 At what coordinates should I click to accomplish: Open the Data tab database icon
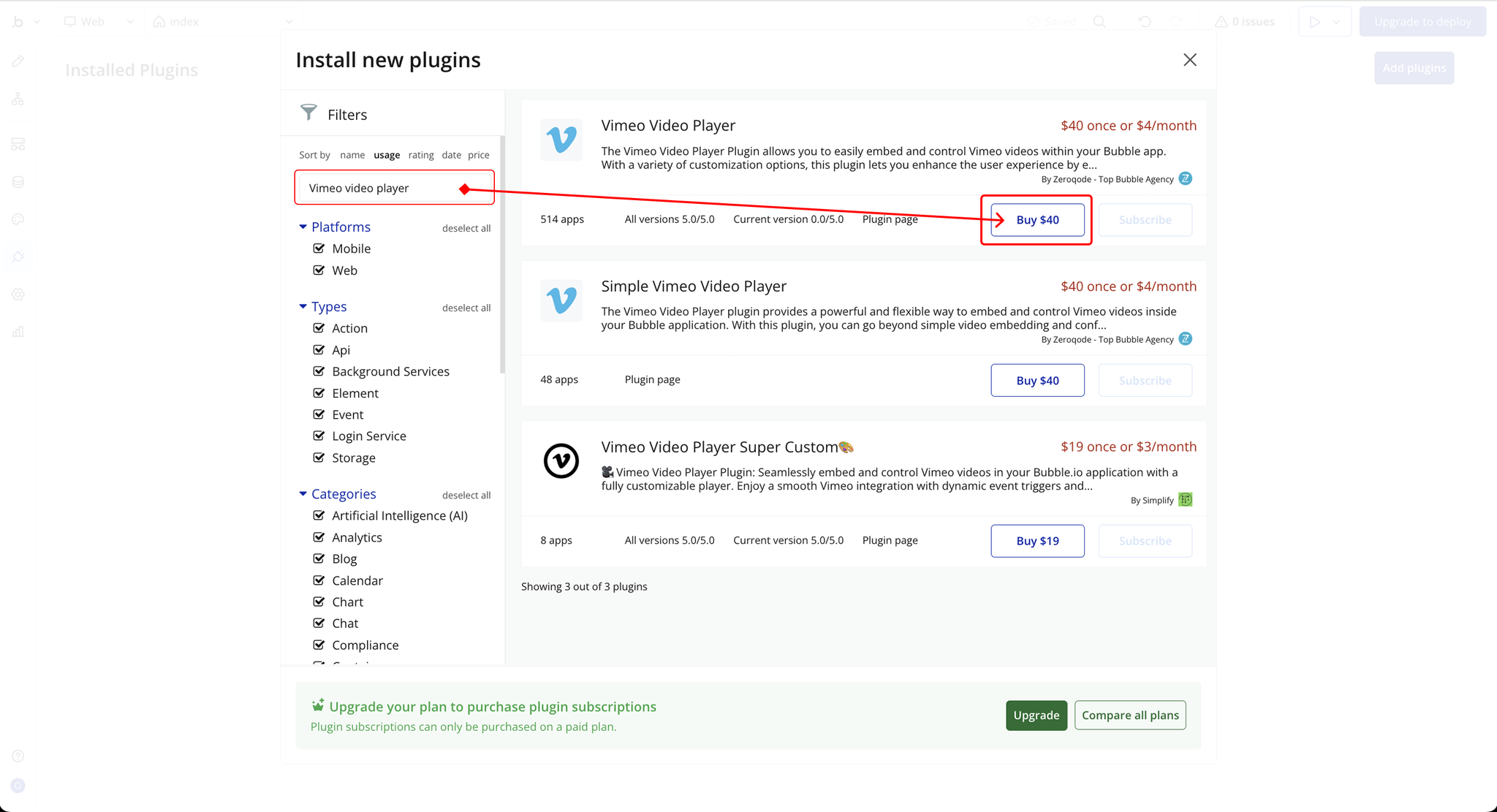(18, 182)
